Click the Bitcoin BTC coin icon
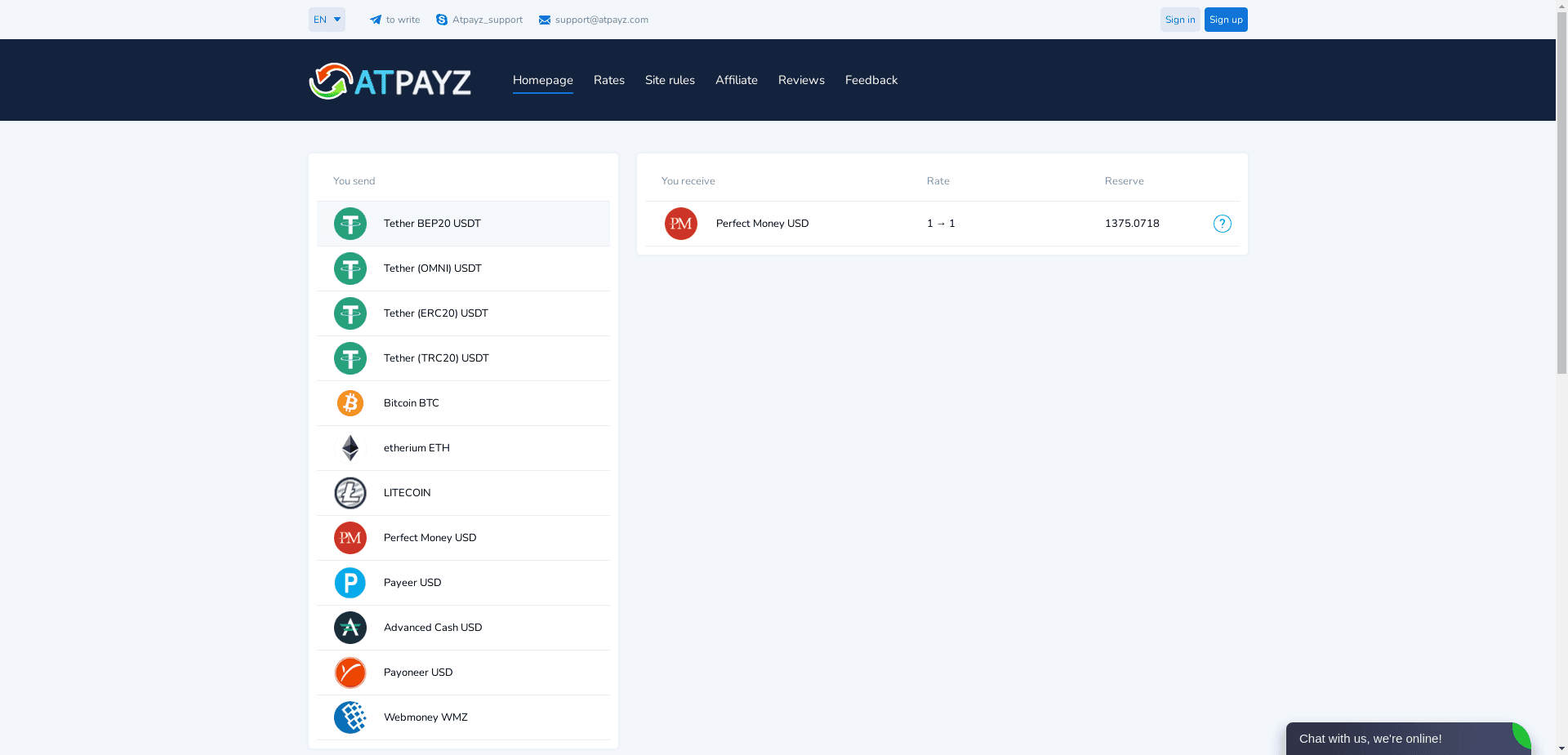Viewport: 1568px width, 755px height. point(350,402)
